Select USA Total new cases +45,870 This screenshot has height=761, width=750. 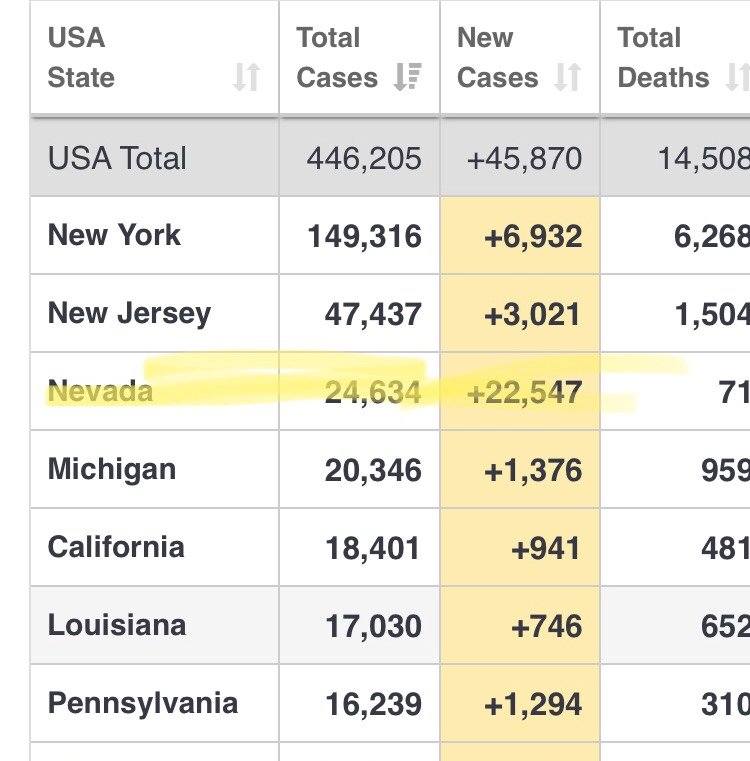(524, 159)
